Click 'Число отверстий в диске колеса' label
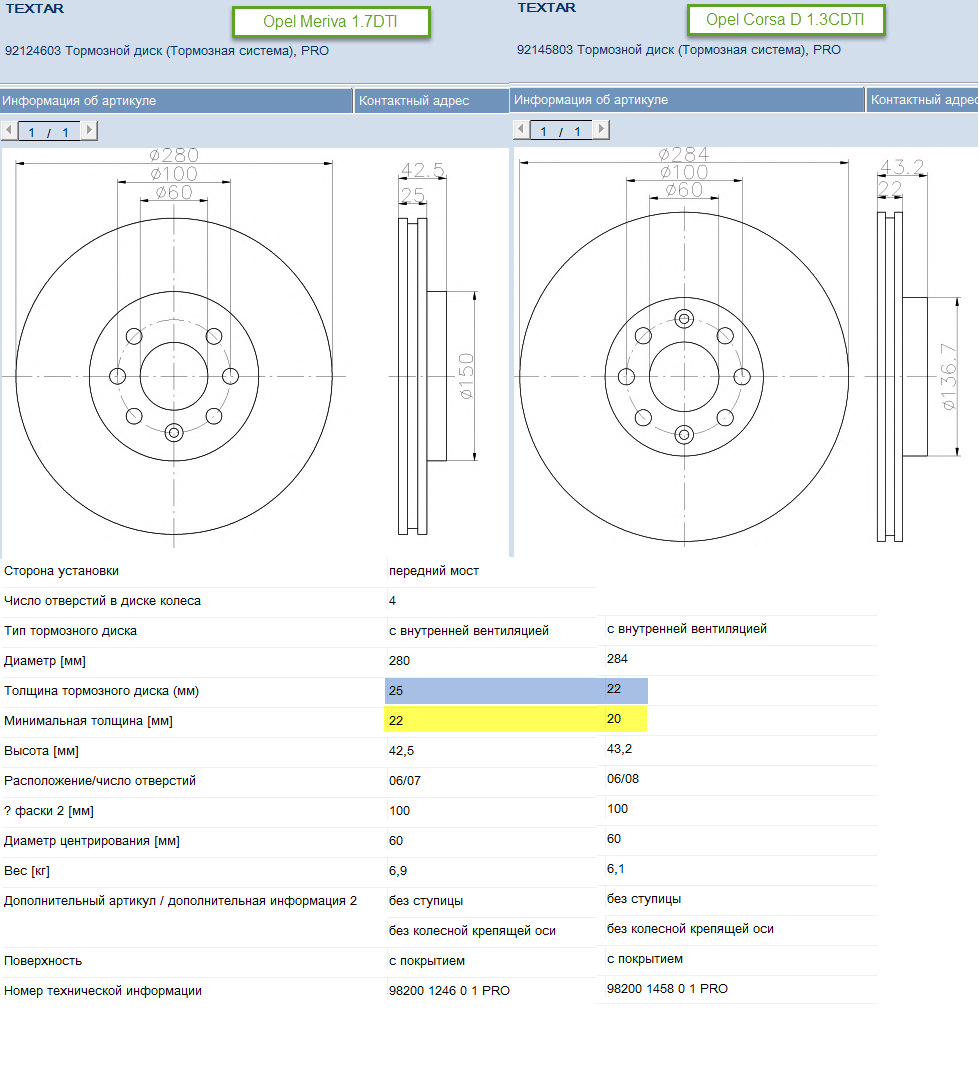The width and height of the screenshot is (979, 1076). [x=102, y=601]
